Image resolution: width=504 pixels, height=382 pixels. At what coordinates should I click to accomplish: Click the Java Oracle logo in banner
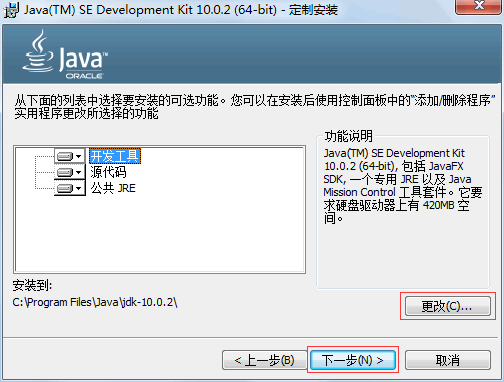pyautogui.click(x=65, y=54)
